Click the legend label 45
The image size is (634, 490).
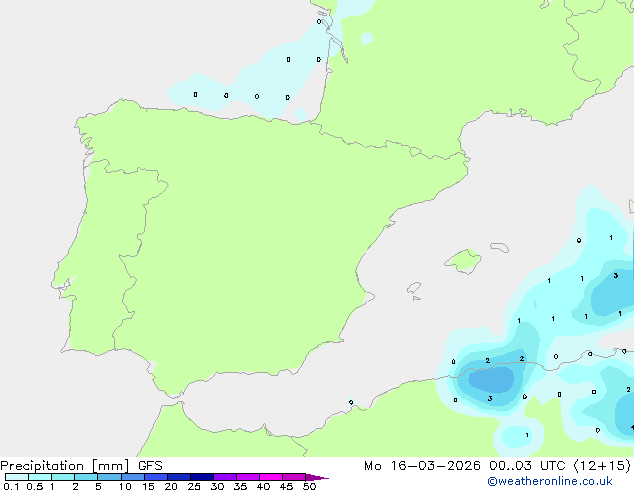286,486
